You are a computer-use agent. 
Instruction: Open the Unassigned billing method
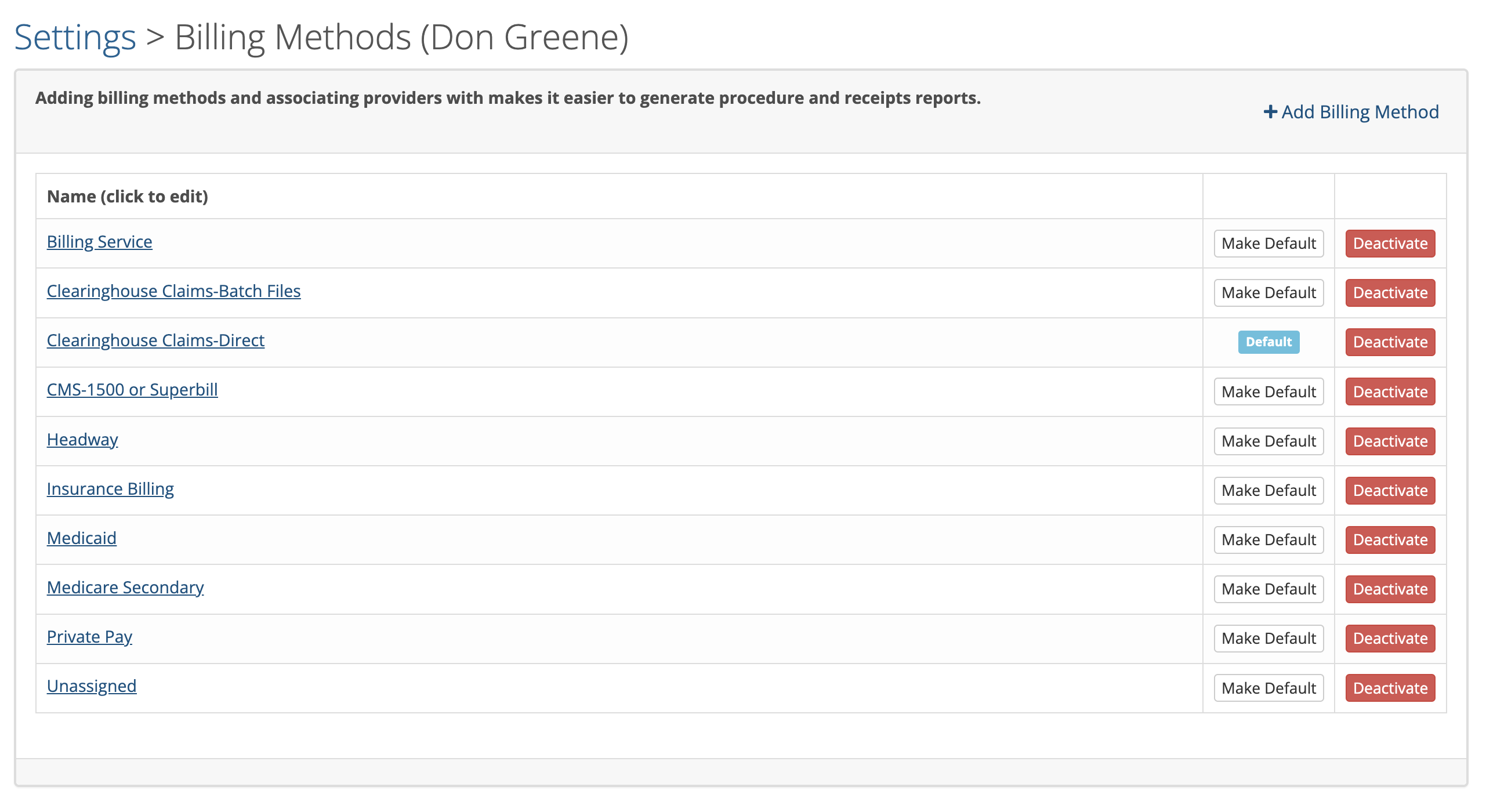click(92, 686)
